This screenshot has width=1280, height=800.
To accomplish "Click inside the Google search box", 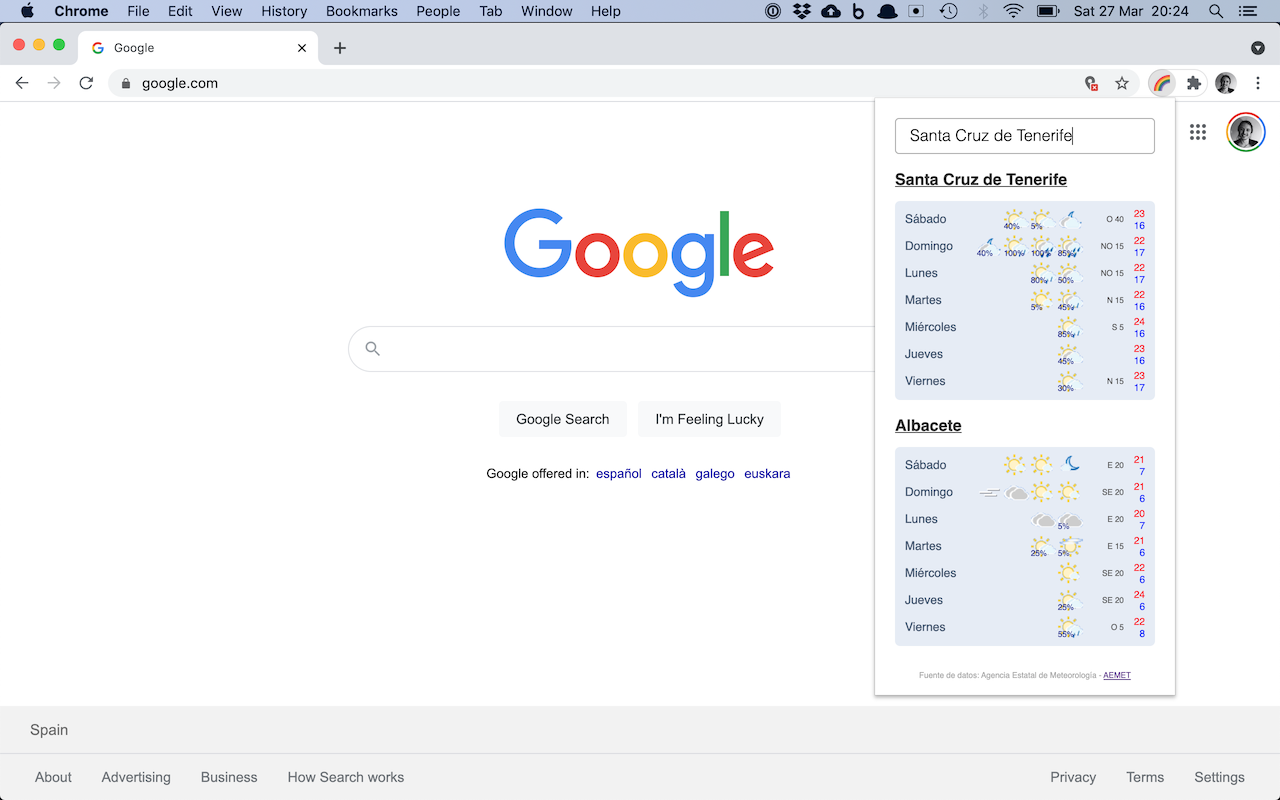I will click(612, 349).
